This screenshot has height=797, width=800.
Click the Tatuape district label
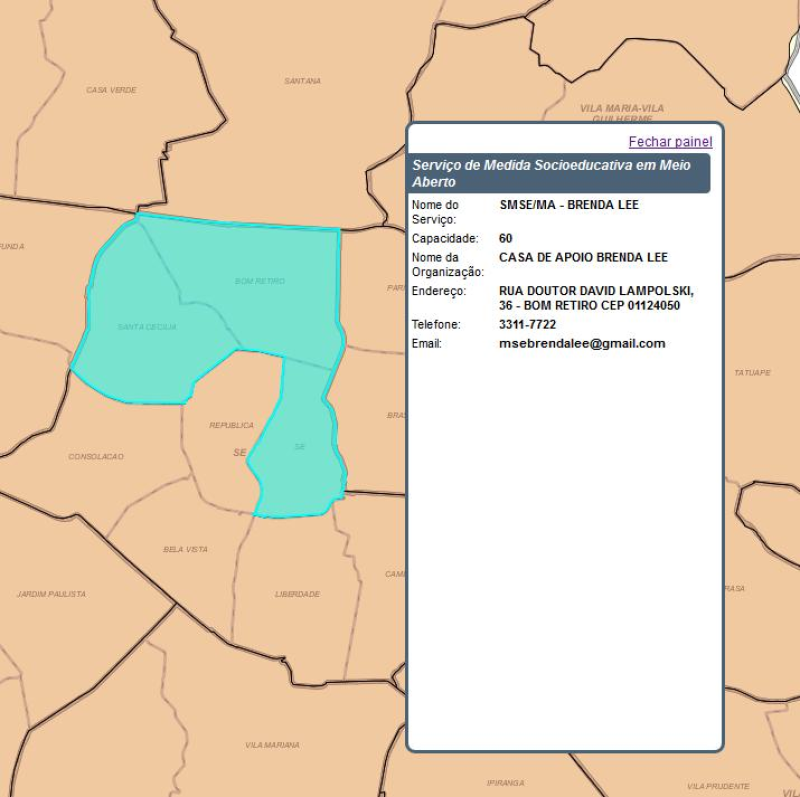pos(752,373)
